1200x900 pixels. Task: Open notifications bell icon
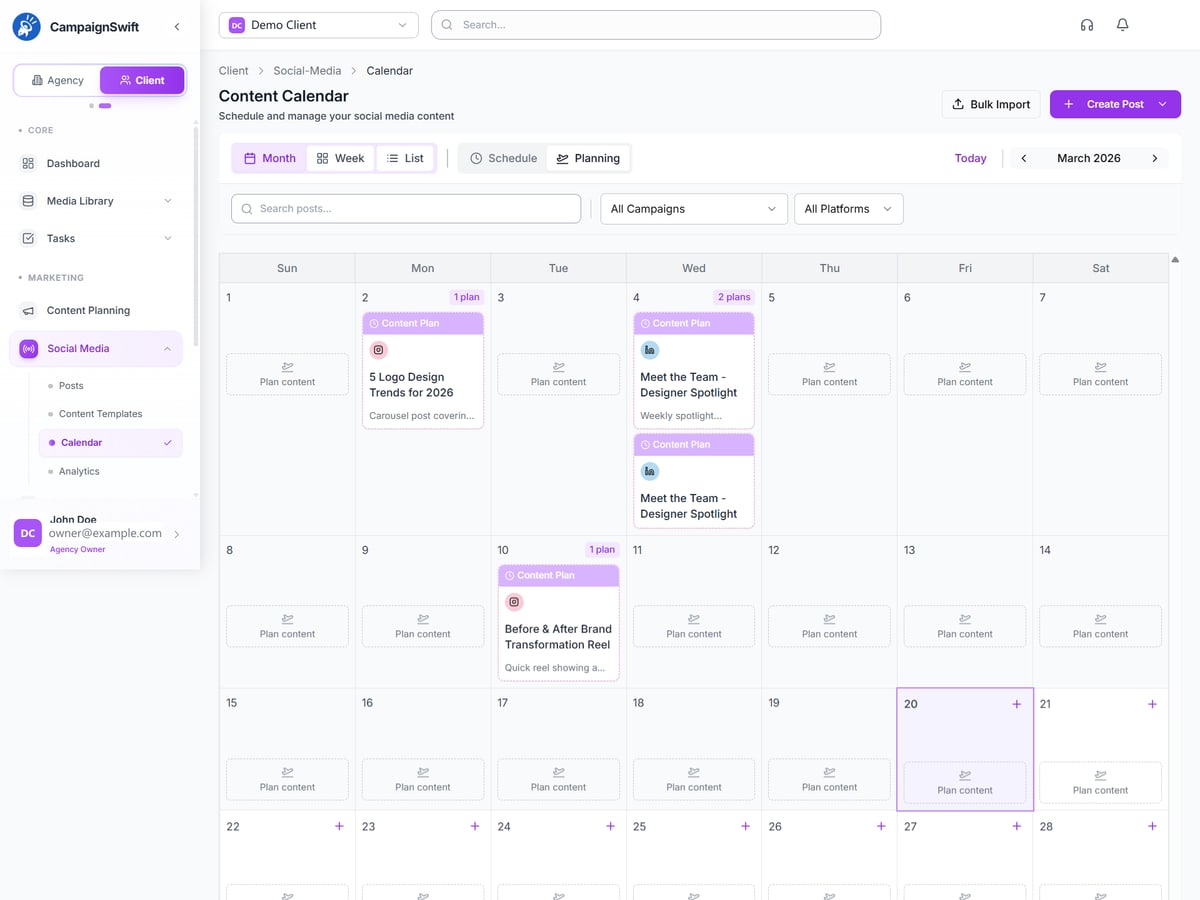(x=1123, y=25)
